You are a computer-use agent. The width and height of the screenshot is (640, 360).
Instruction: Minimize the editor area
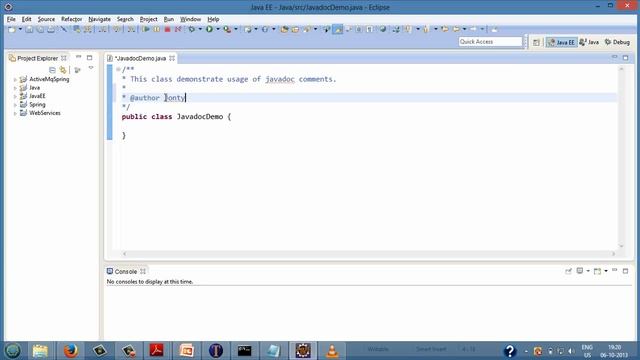point(614,57)
